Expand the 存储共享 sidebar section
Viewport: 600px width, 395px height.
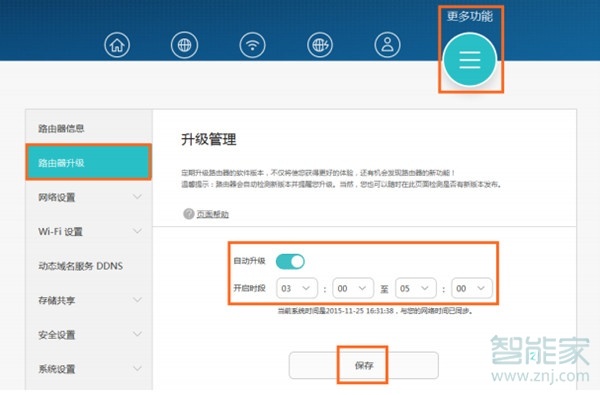(x=89, y=300)
